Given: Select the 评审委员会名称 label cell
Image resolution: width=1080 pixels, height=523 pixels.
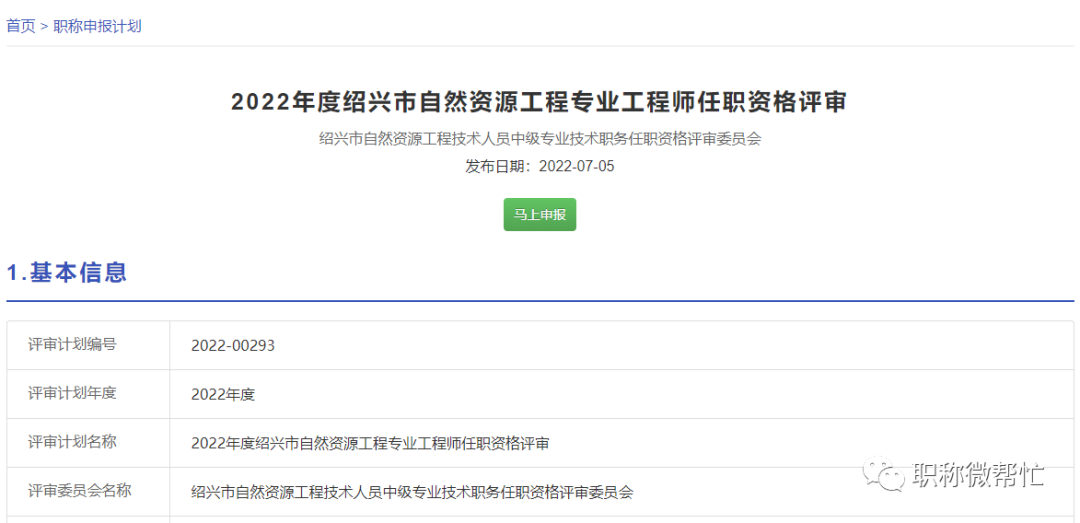Looking at the screenshot, I should point(89,492).
